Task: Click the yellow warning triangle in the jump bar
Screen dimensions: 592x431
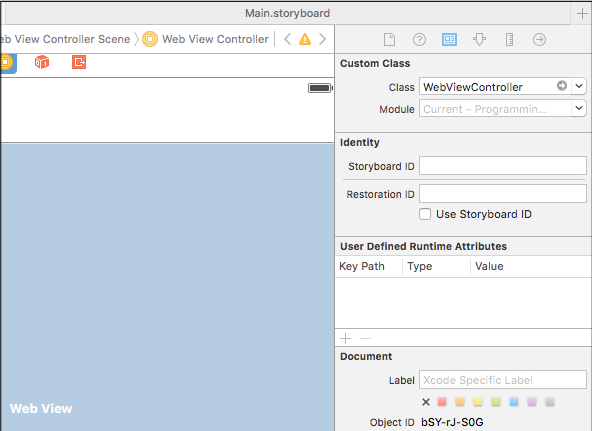Action: pyautogui.click(x=305, y=39)
